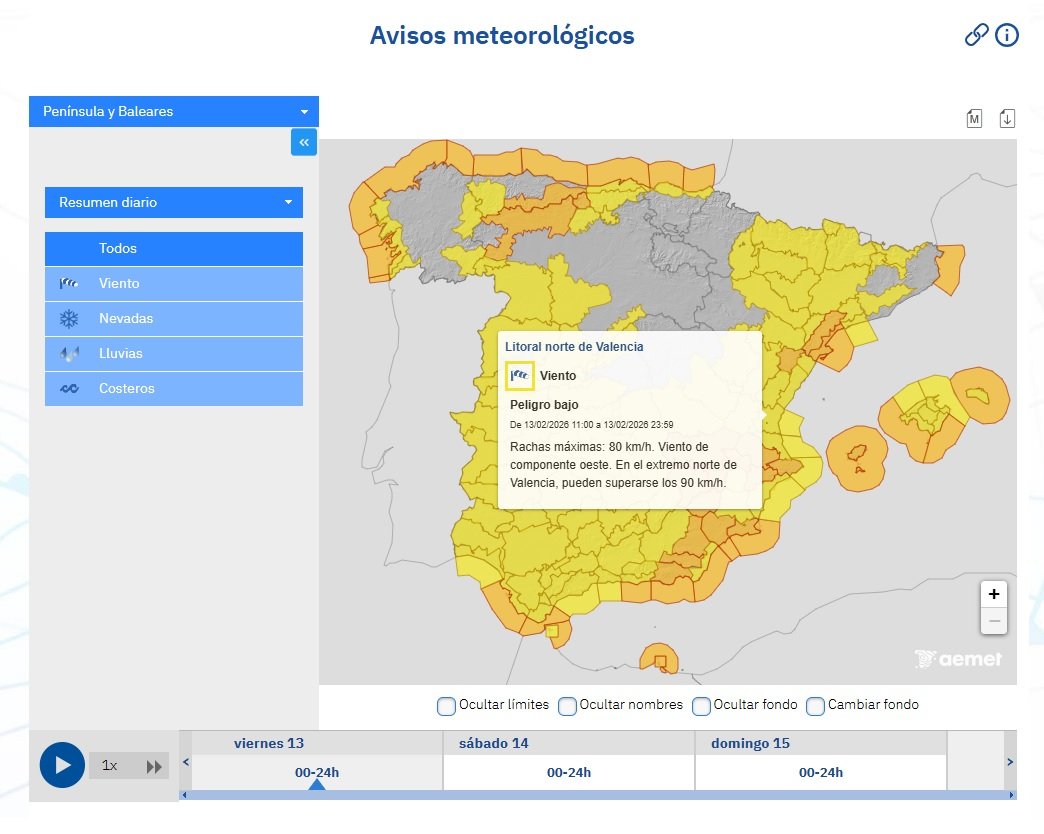Image resolution: width=1044 pixels, height=834 pixels.
Task: Start playback of the warnings animation
Action: 62,765
